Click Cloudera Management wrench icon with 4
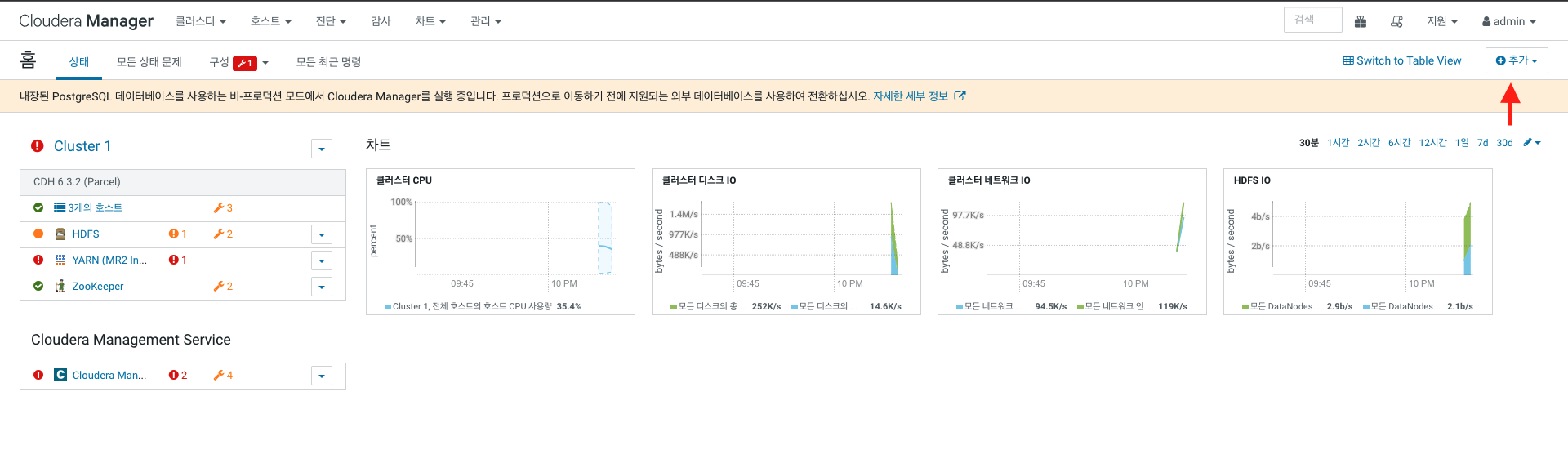This screenshot has width=1568, height=472. coord(223,376)
